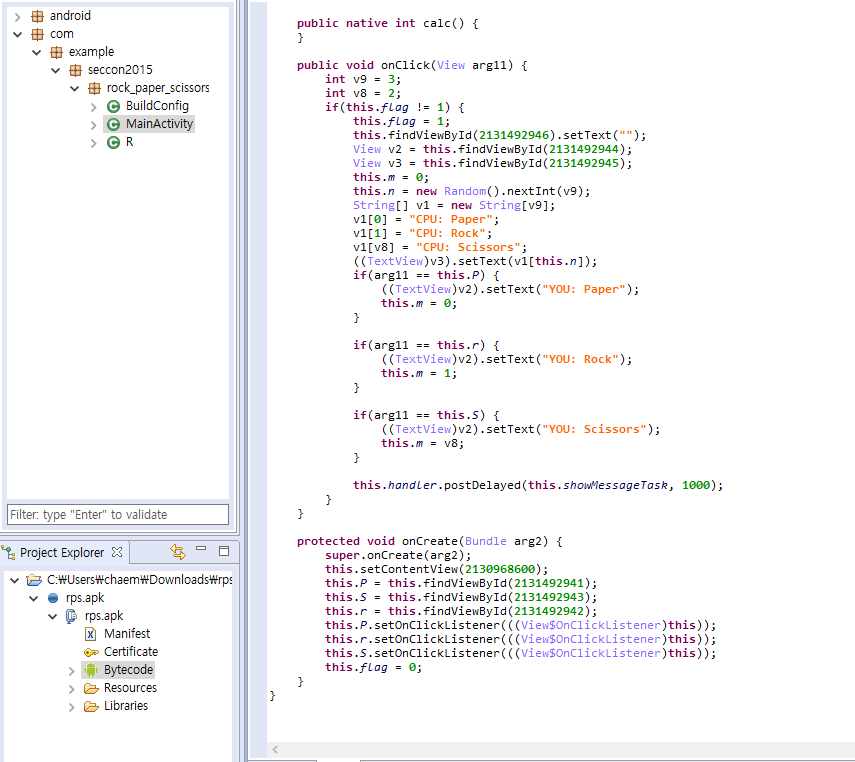
Task: Collapse the com package node
Action: (17, 35)
